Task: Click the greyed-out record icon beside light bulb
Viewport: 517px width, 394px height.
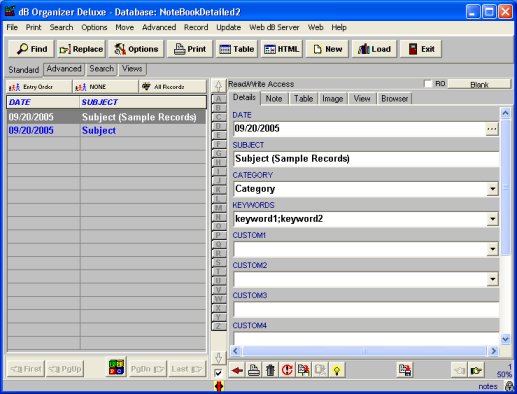Action: coord(320,370)
